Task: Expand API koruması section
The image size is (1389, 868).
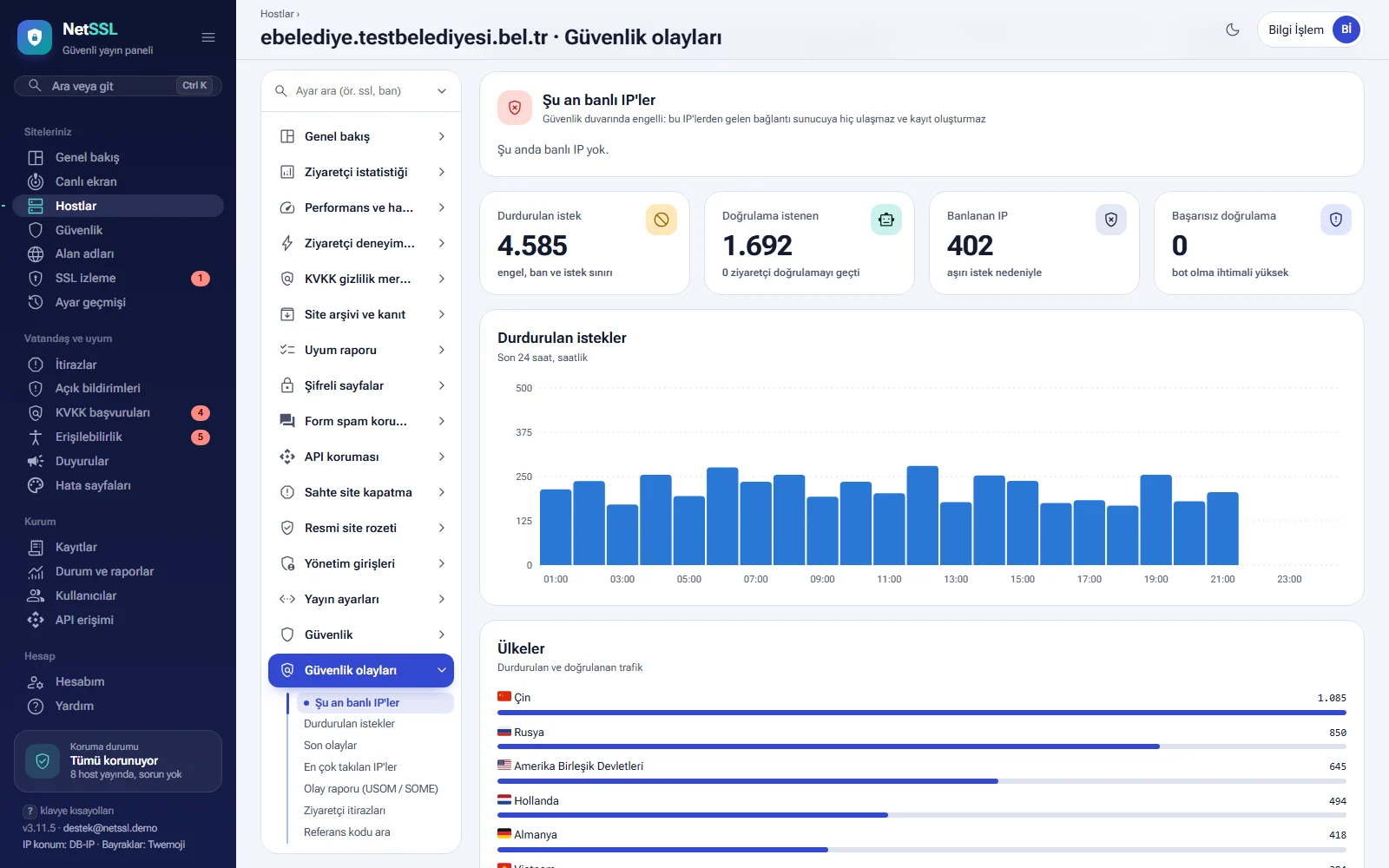Action: pos(361,457)
